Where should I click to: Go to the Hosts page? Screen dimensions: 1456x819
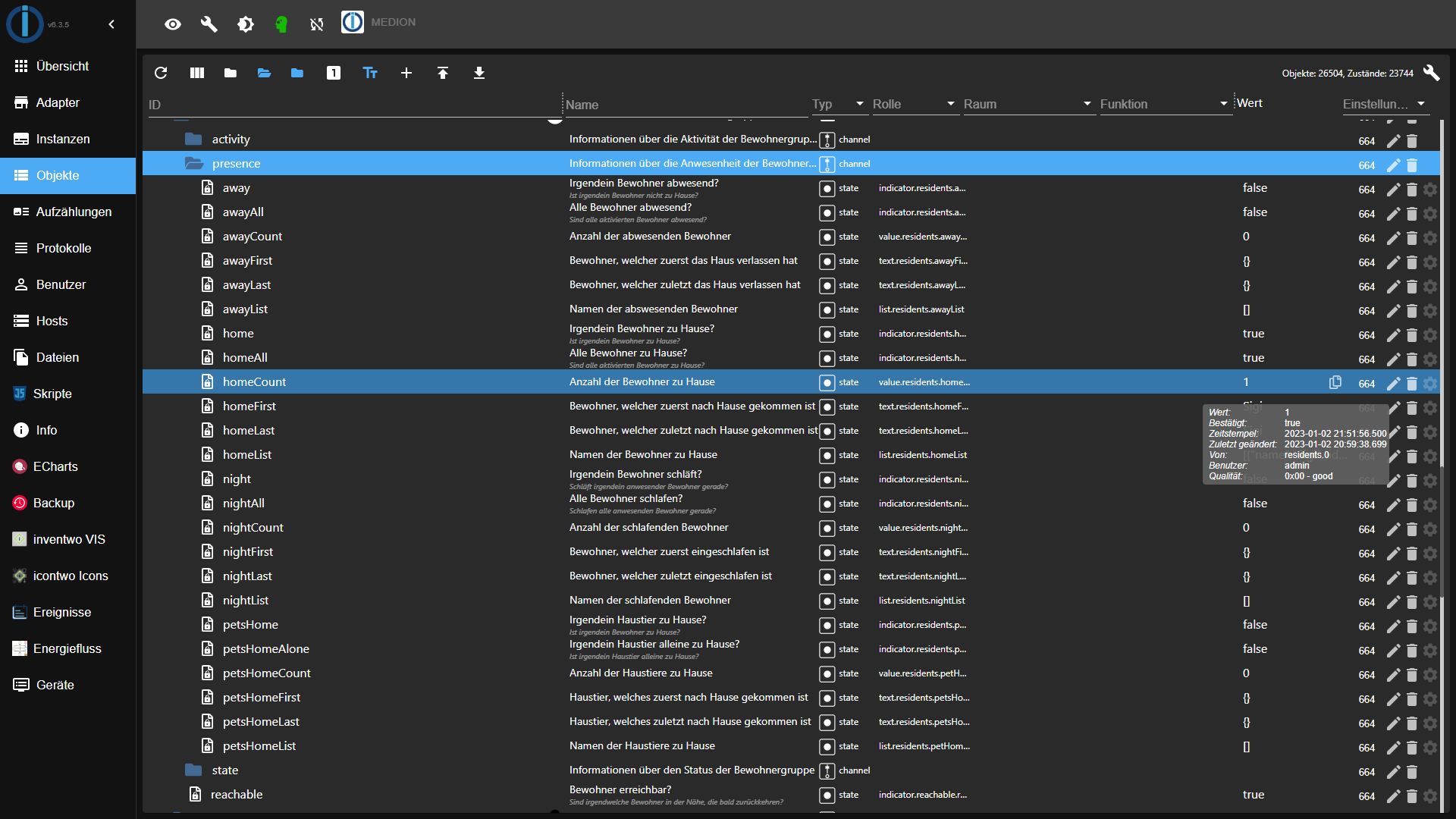click(67, 321)
